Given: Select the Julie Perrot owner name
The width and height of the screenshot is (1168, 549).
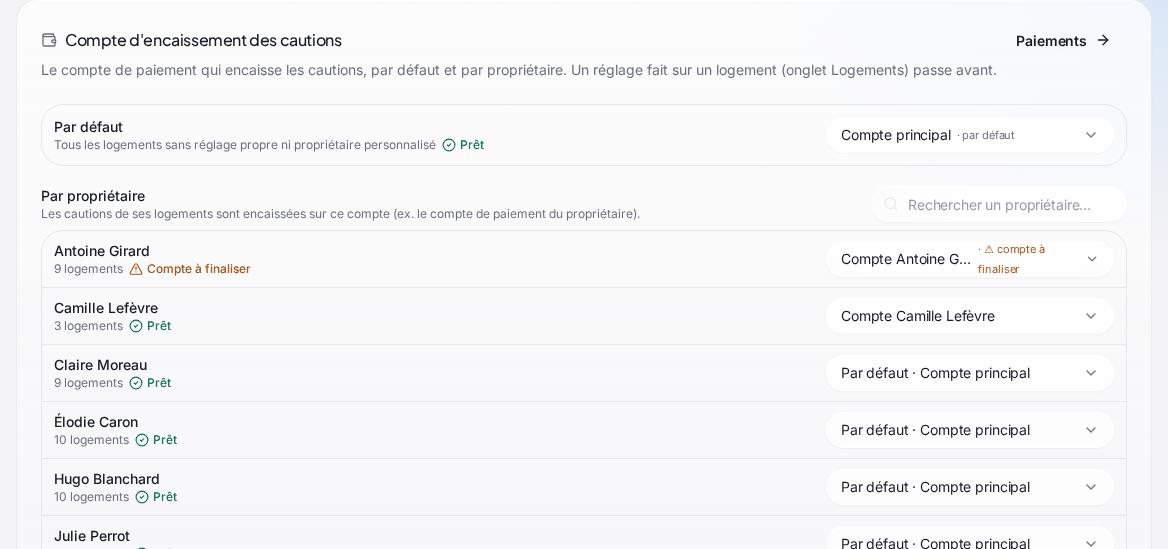Looking at the screenshot, I should pos(92,536).
